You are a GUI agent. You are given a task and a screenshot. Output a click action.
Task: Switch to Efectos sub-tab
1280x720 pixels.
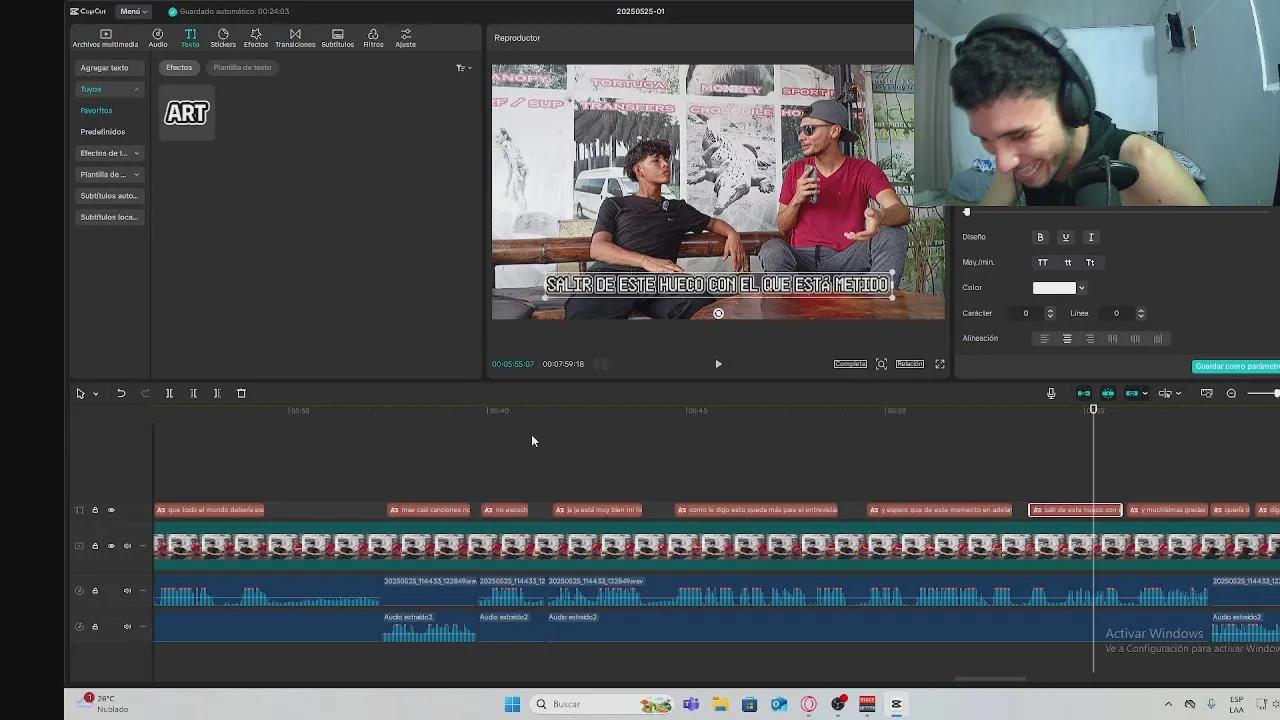click(179, 67)
